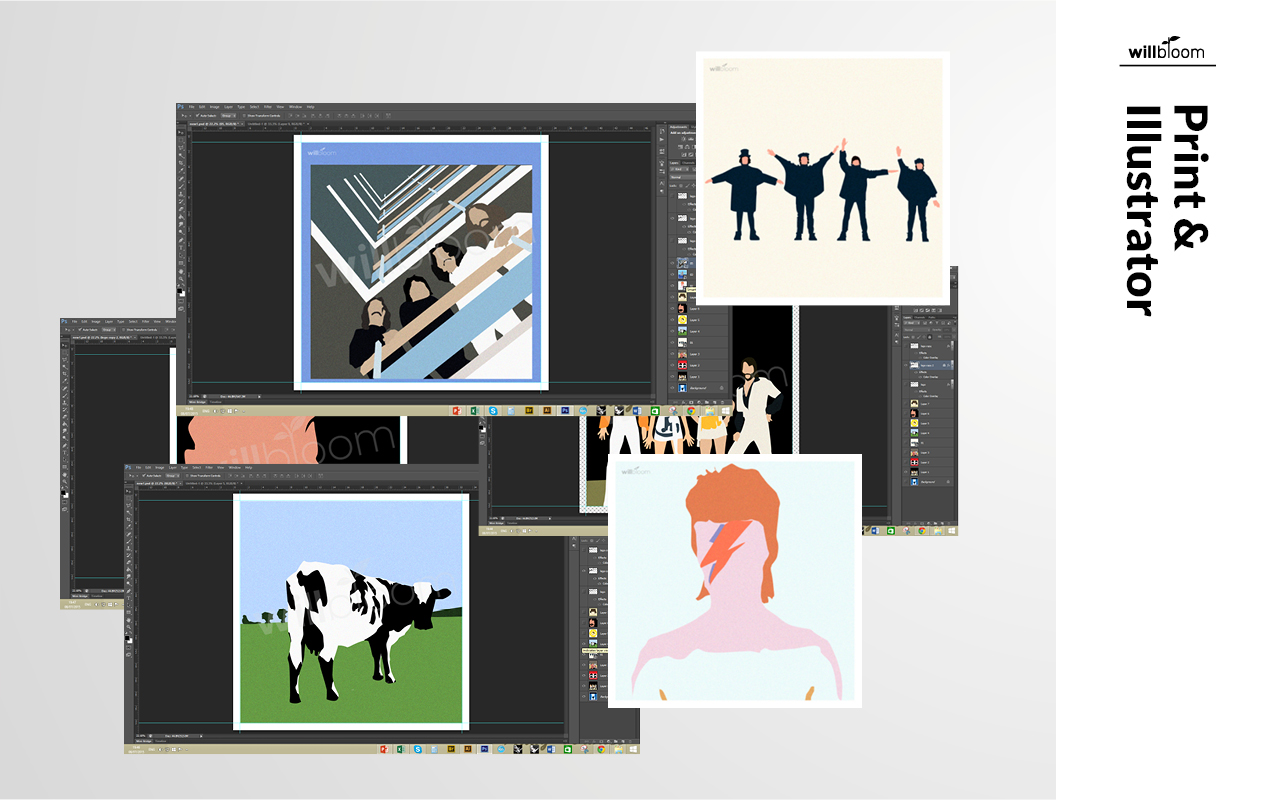Click Windows Start button in cow window taskbar

point(633,749)
